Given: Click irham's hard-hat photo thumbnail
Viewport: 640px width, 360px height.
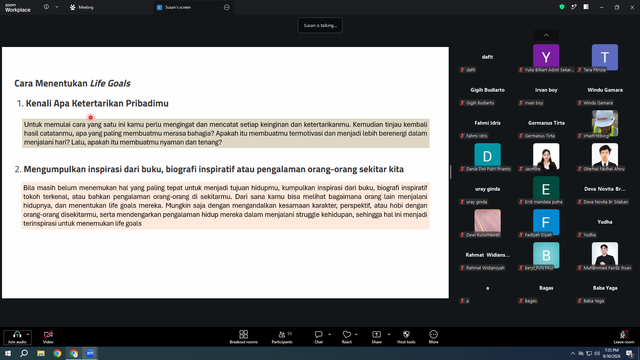Looking at the screenshot, I should 605,123.
